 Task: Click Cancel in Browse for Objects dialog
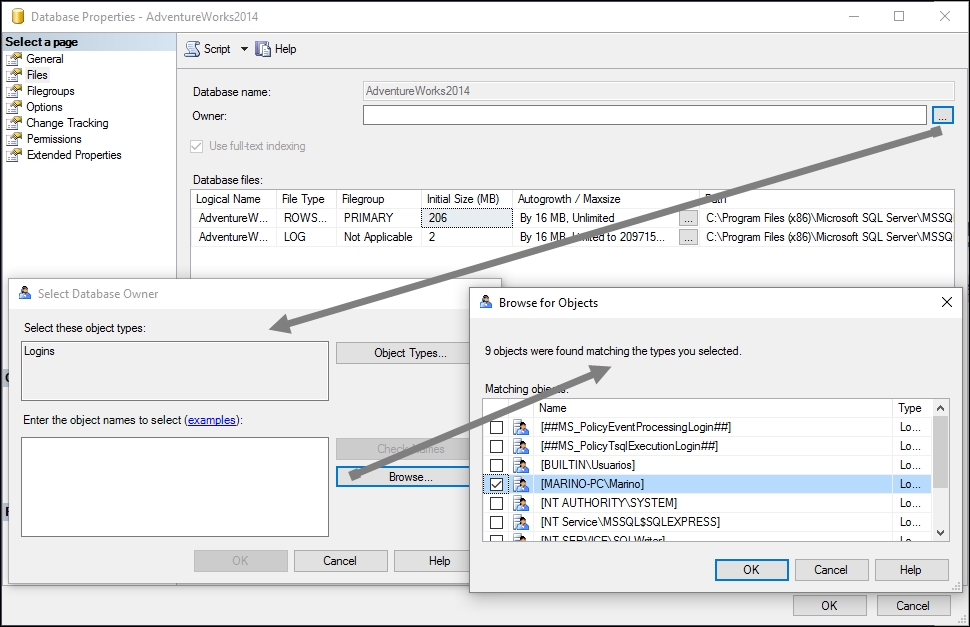[831, 570]
